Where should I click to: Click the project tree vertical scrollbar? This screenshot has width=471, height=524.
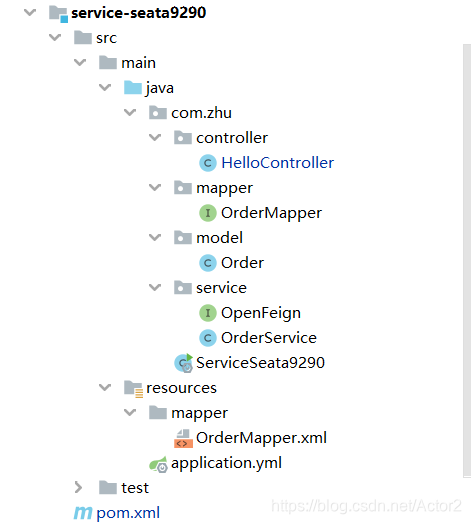click(467, 261)
